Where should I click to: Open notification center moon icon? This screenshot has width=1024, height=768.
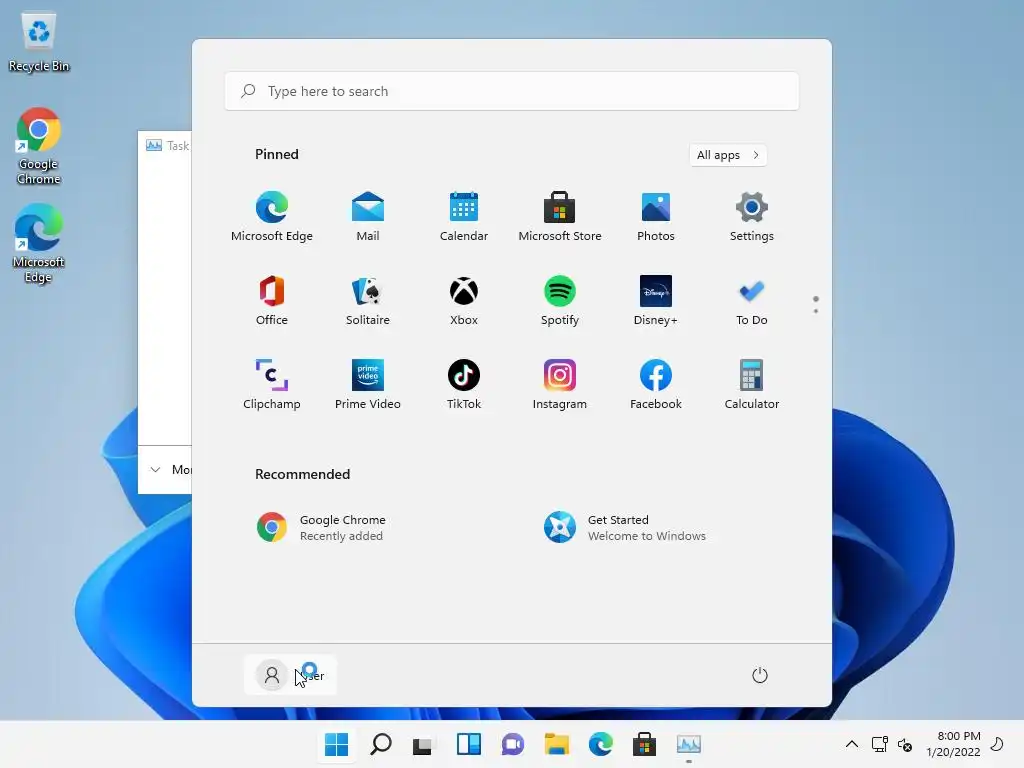click(997, 744)
